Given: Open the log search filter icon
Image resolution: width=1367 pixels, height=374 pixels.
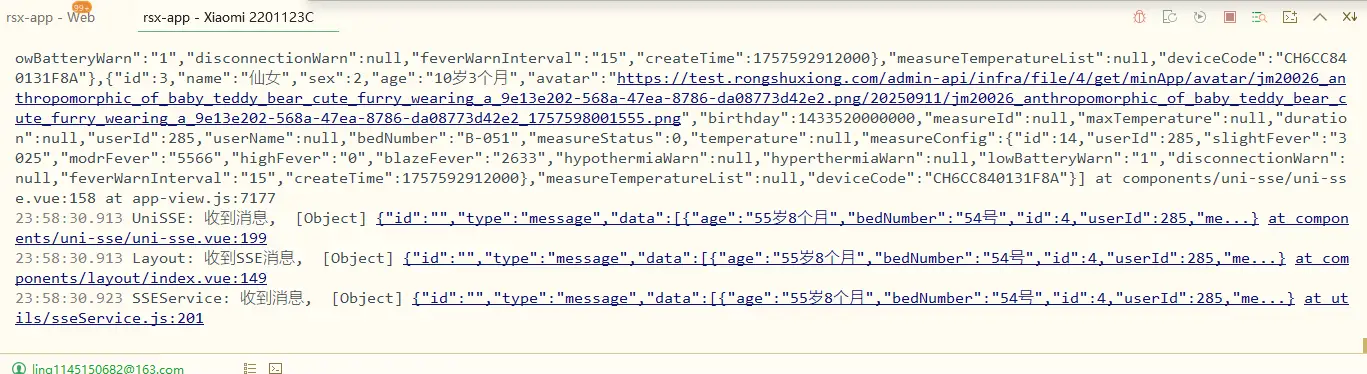Looking at the screenshot, I should click(1260, 17).
